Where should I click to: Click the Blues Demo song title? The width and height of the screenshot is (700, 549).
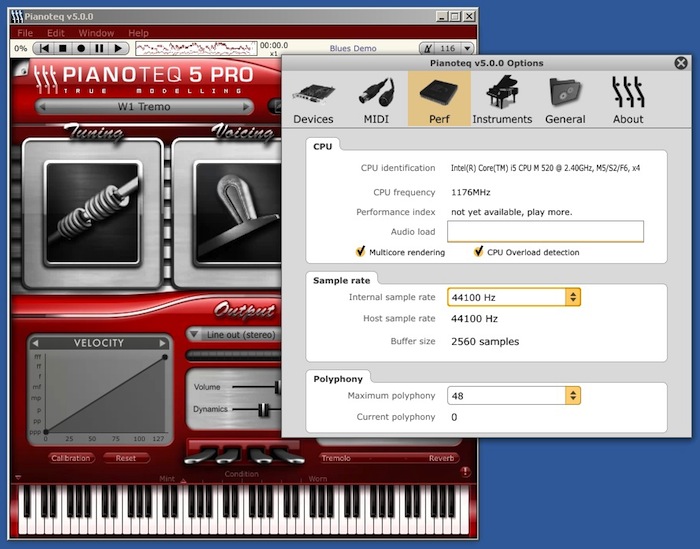coord(353,48)
